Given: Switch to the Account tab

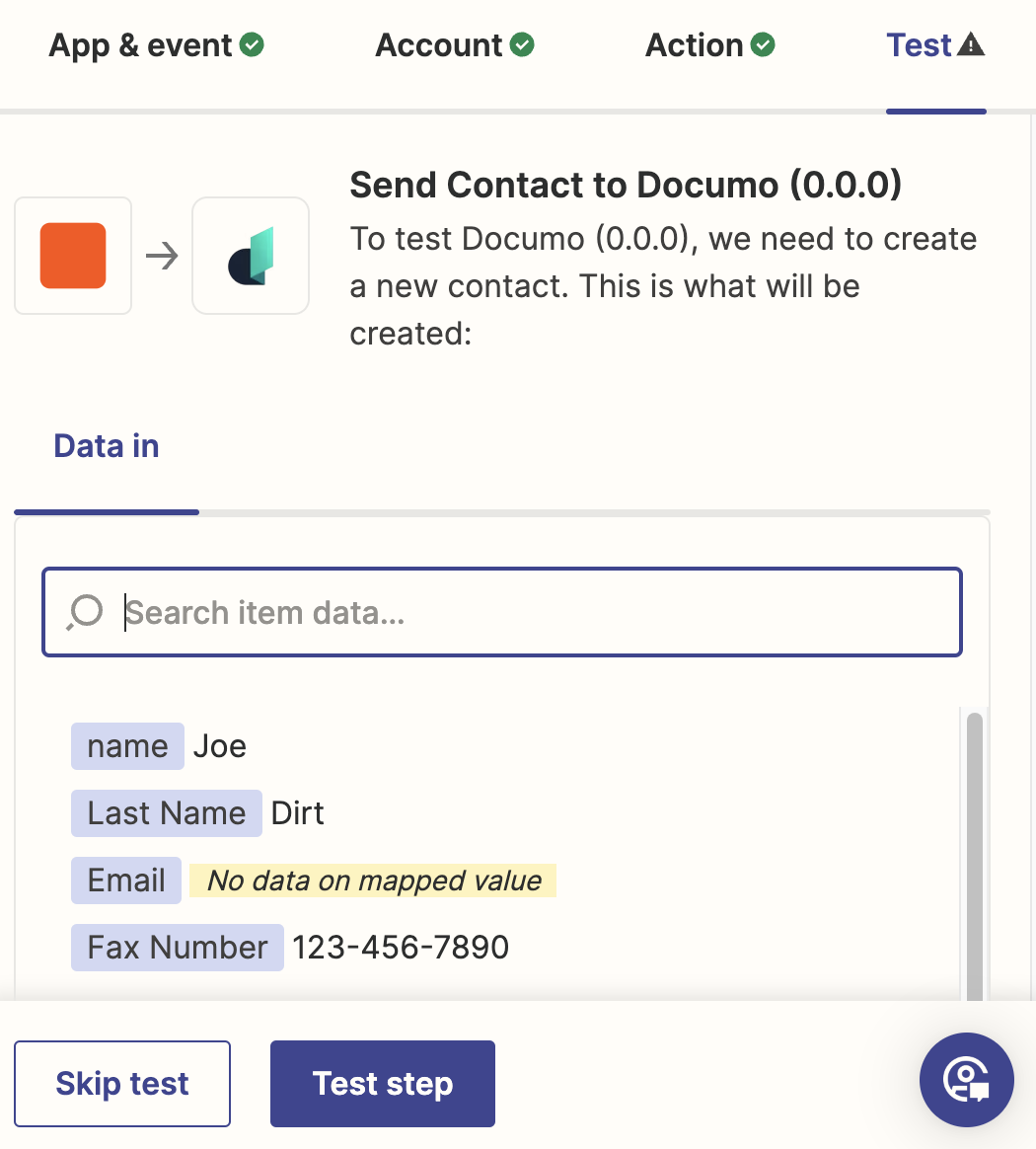Looking at the screenshot, I should (454, 45).
